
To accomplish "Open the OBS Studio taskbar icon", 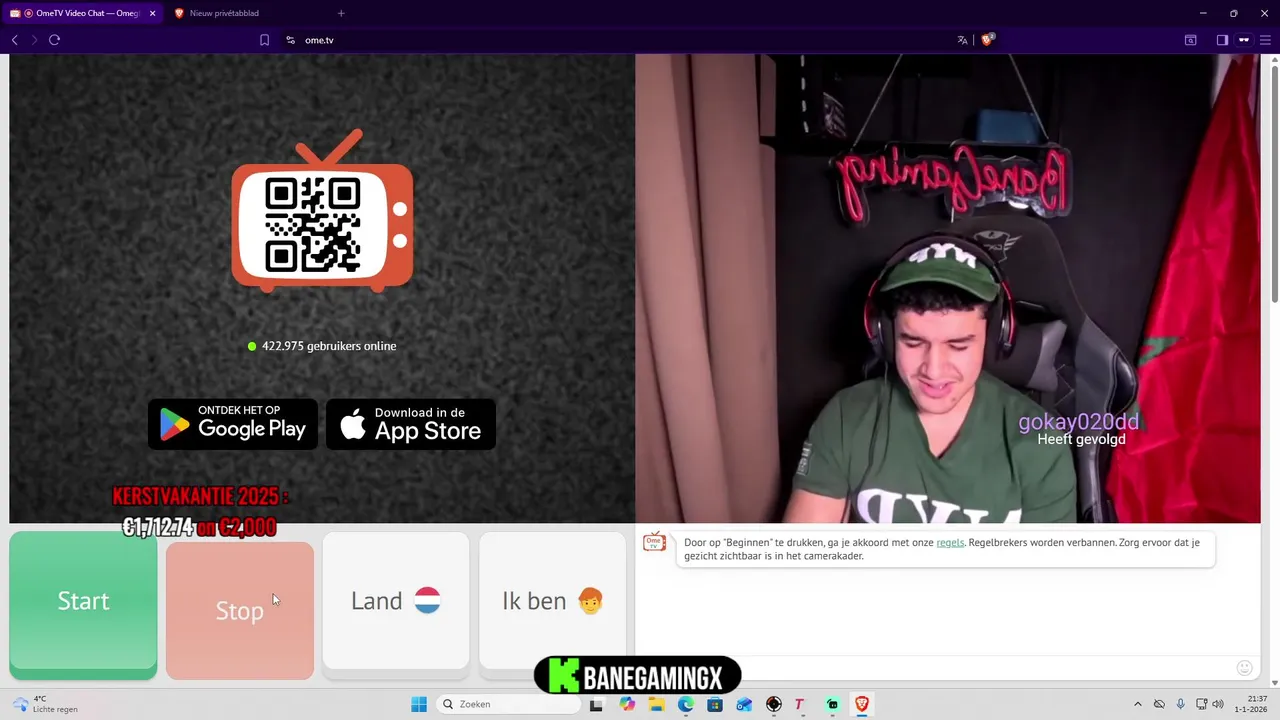I will (774, 704).
